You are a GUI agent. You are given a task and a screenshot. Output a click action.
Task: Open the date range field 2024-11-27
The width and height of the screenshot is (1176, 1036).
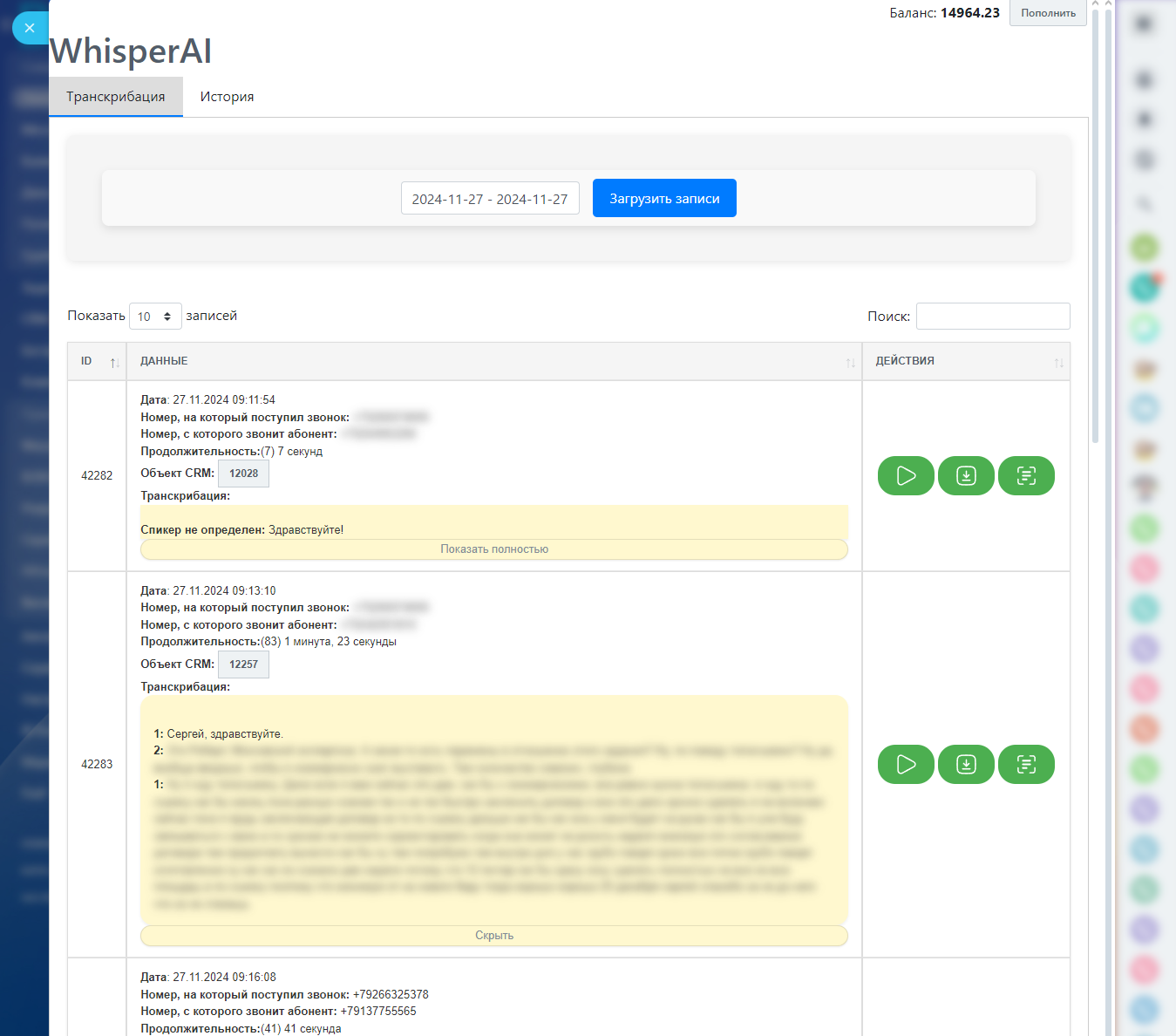pyautogui.click(x=490, y=199)
